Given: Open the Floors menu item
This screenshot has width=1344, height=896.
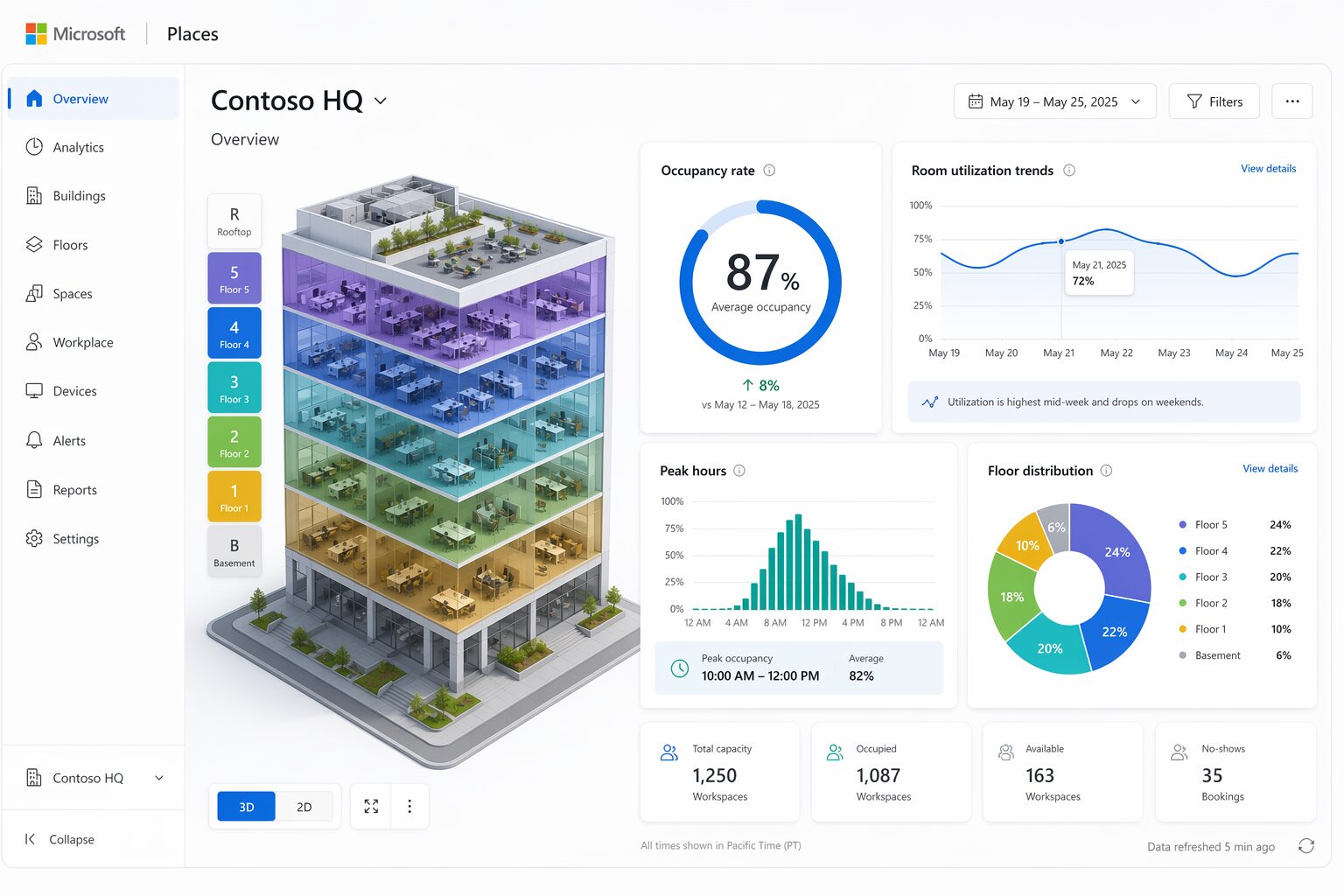Looking at the screenshot, I should (x=93, y=245).
